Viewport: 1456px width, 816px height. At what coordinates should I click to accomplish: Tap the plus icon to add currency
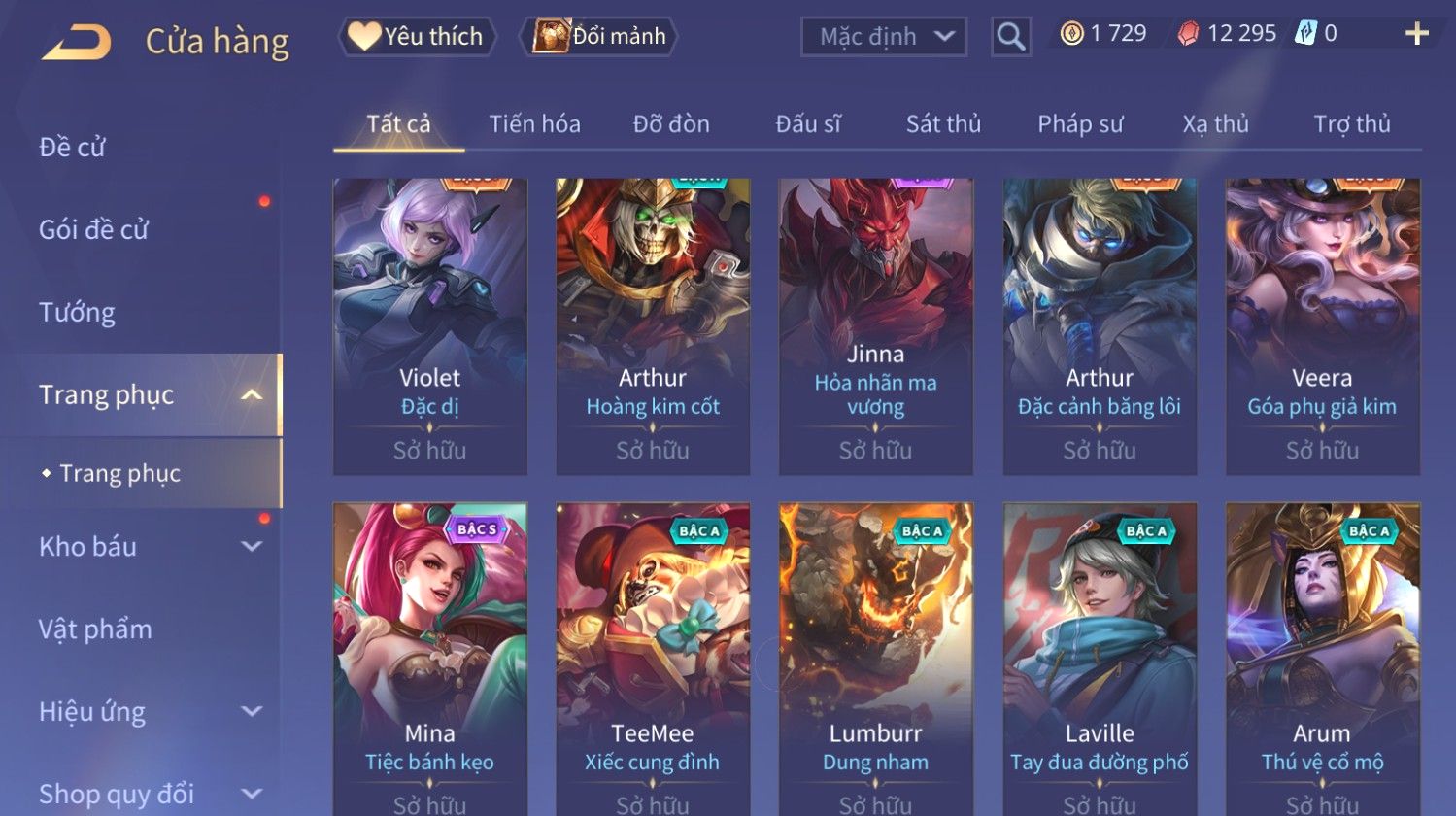[x=1417, y=34]
